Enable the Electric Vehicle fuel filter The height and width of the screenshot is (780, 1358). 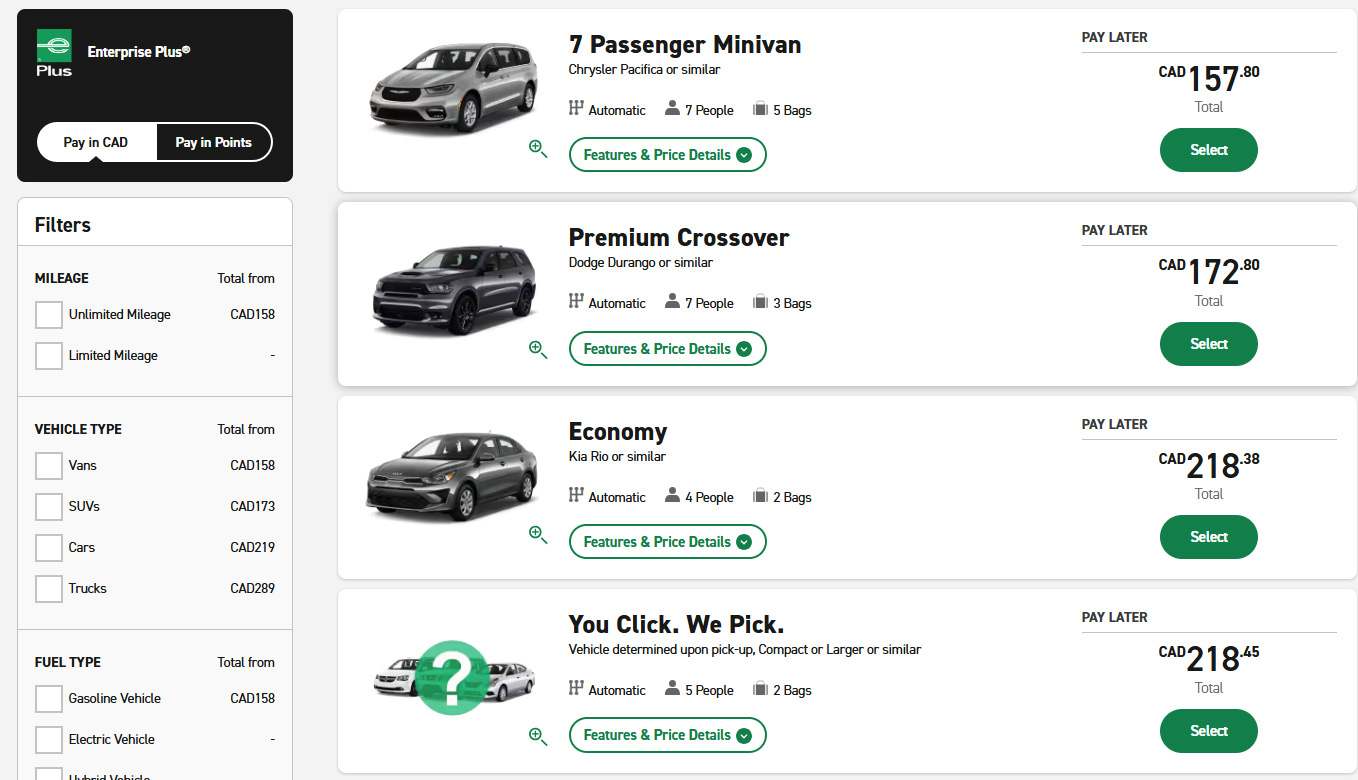pyautogui.click(x=49, y=740)
